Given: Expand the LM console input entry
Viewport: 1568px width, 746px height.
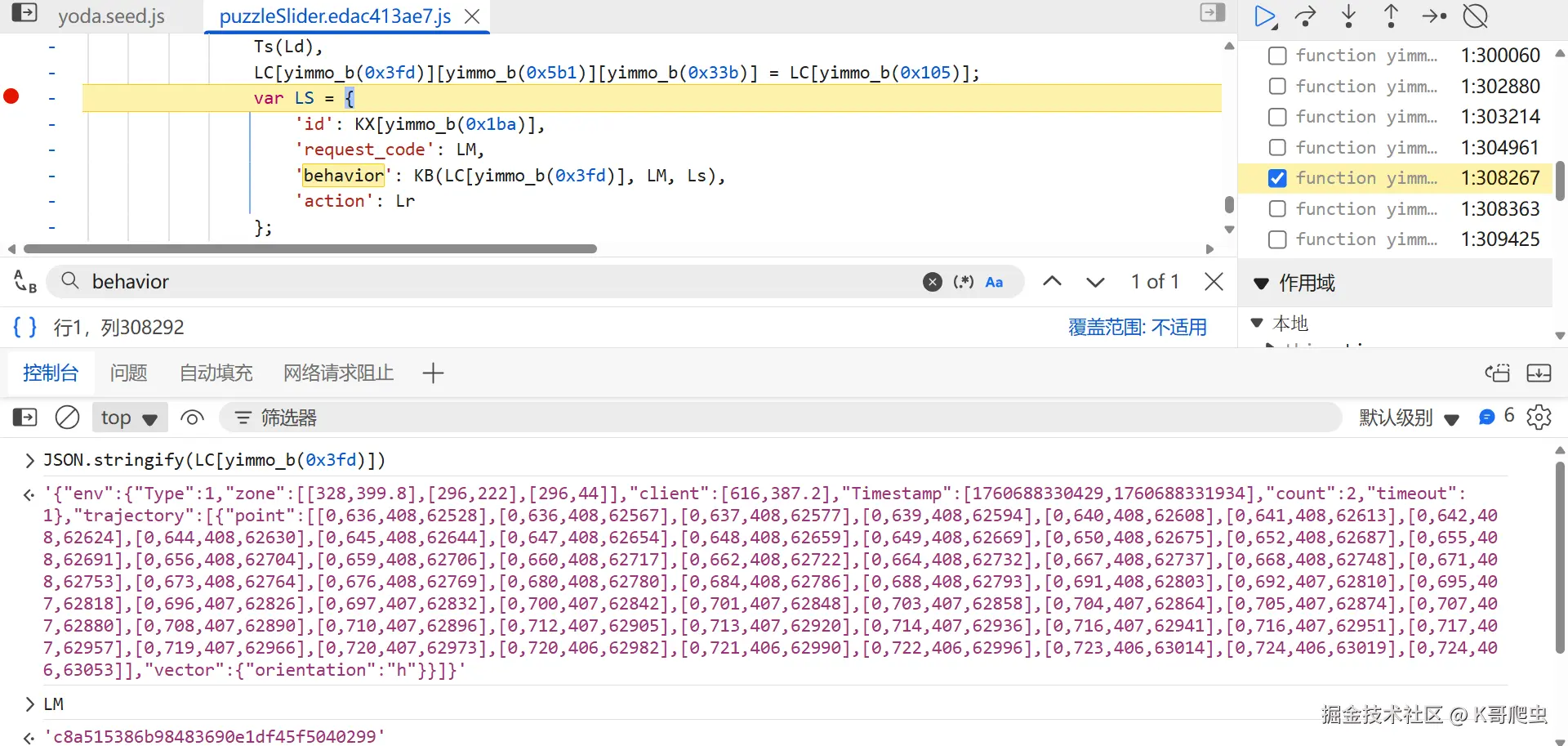Looking at the screenshot, I should pos(29,704).
